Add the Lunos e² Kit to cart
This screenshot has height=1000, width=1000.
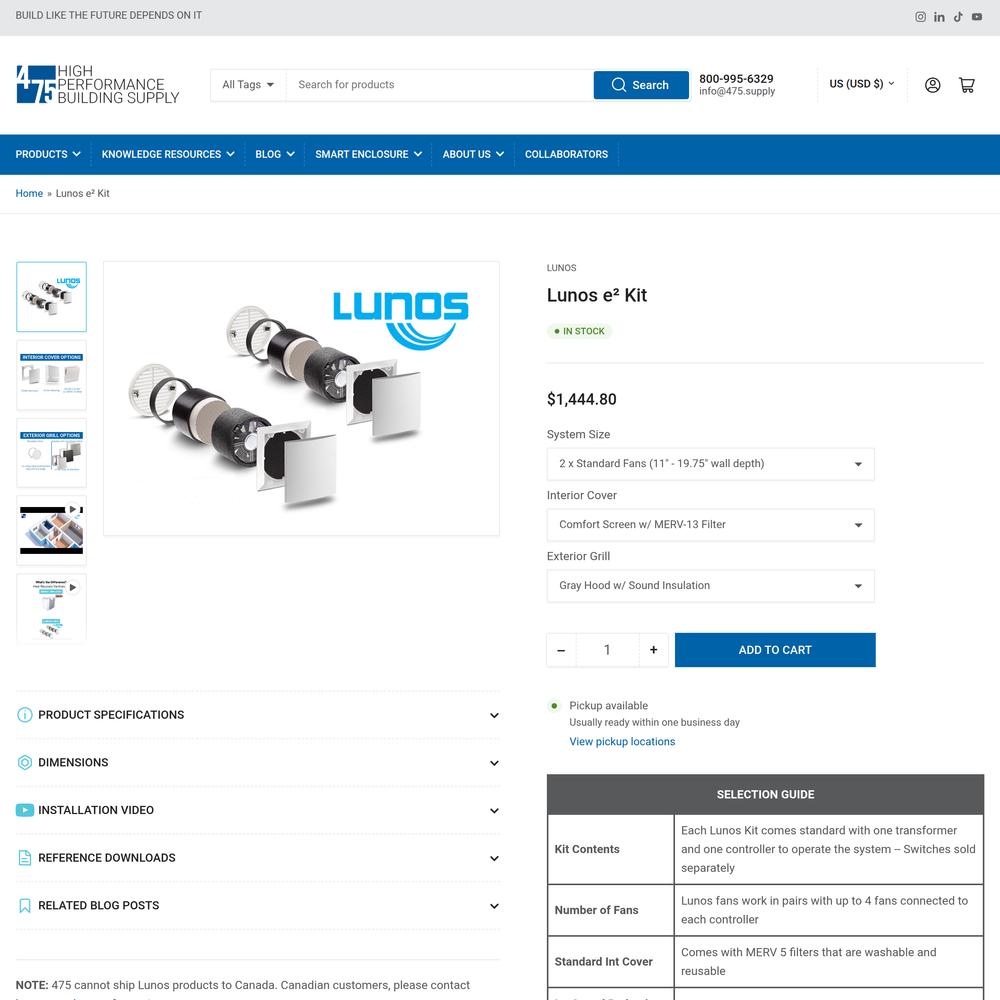tap(775, 650)
